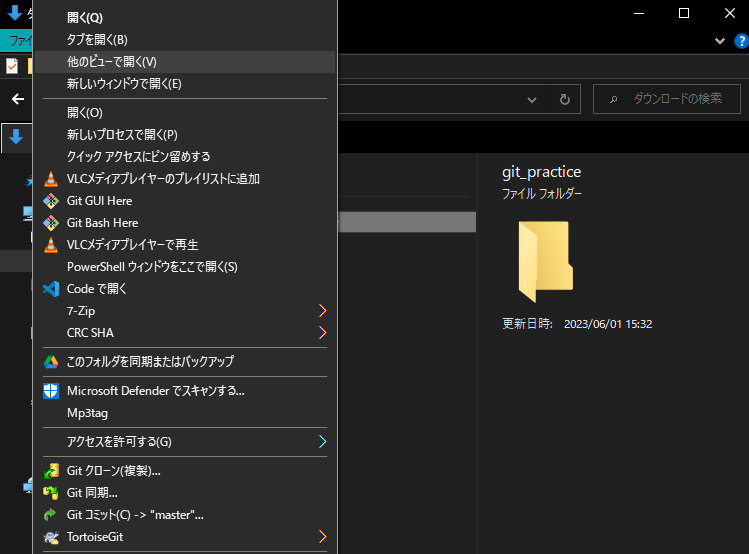The width and height of the screenshot is (749, 554).
Task: Click the Git クローン(複製) icon
Action: click(x=51, y=471)
